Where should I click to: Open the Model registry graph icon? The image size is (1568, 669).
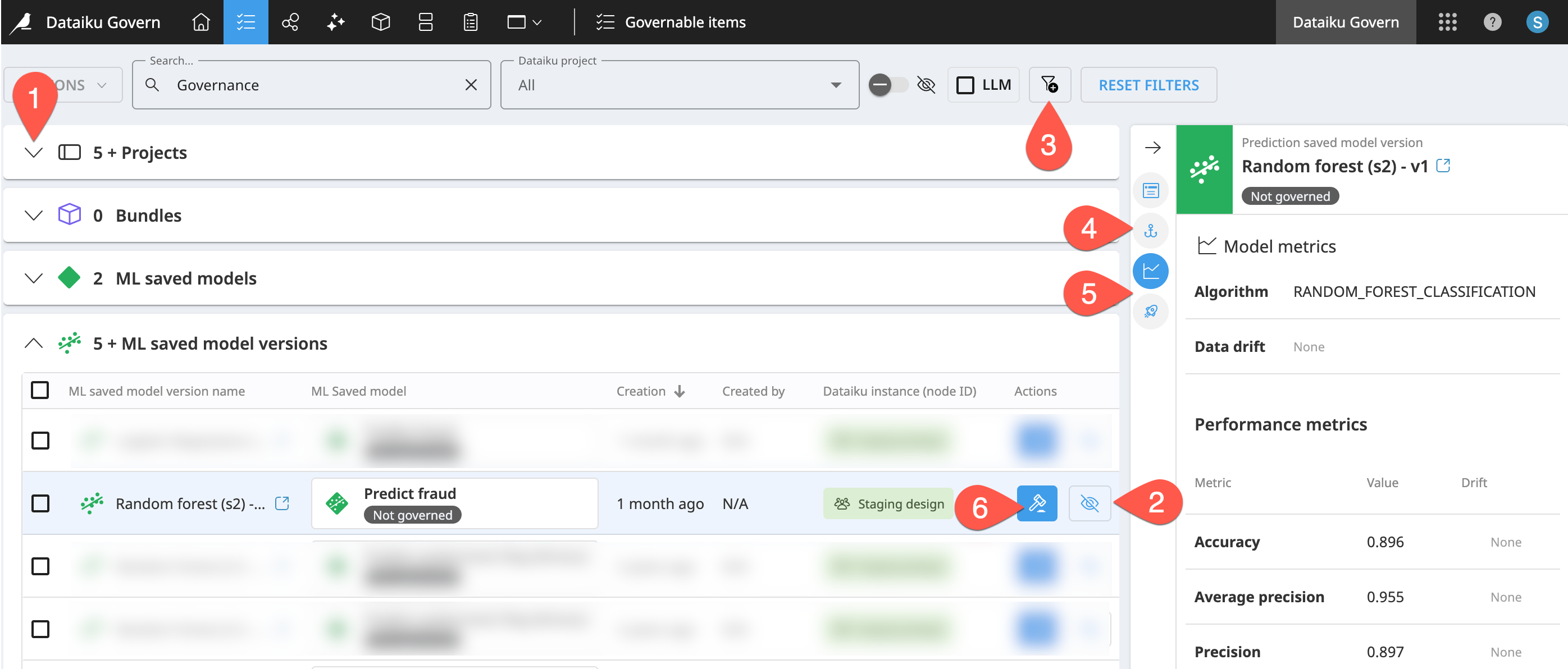[290, 22]
